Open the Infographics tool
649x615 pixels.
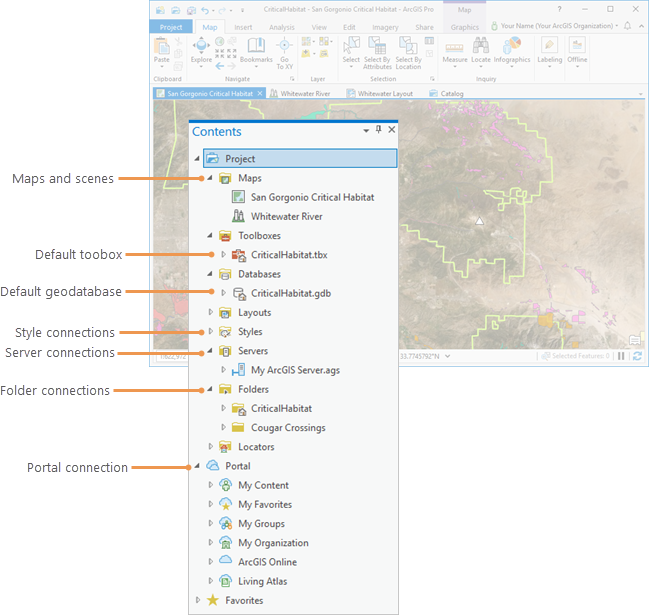coord(512,51)
